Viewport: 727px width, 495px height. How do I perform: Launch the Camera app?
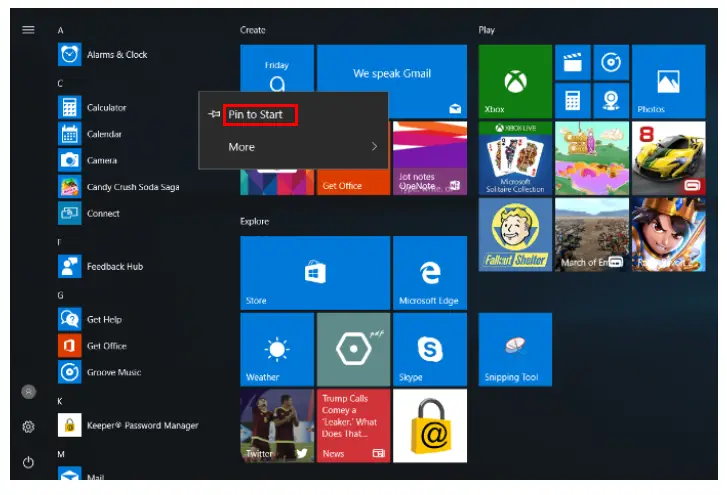88,160
